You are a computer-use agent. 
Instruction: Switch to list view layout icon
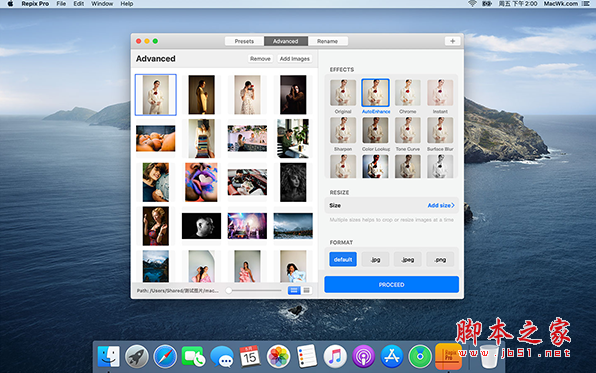294,290
